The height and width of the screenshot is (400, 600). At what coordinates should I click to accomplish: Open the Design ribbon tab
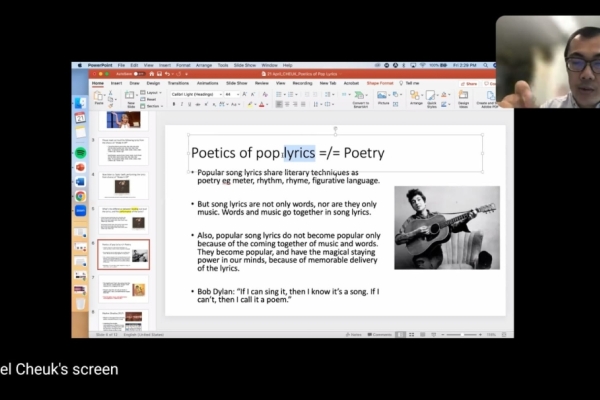153,83
